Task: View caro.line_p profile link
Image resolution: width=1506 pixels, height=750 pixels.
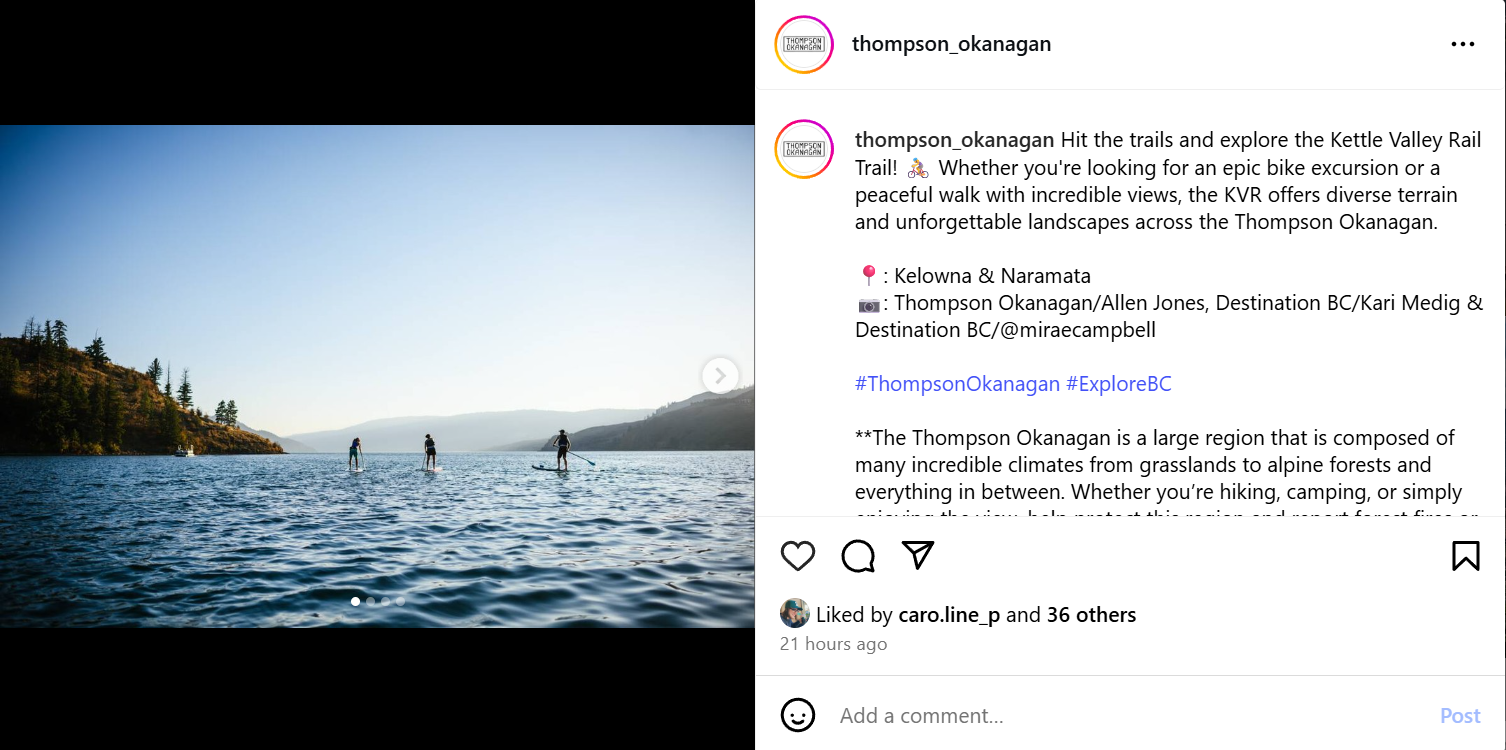Action: 949,615
